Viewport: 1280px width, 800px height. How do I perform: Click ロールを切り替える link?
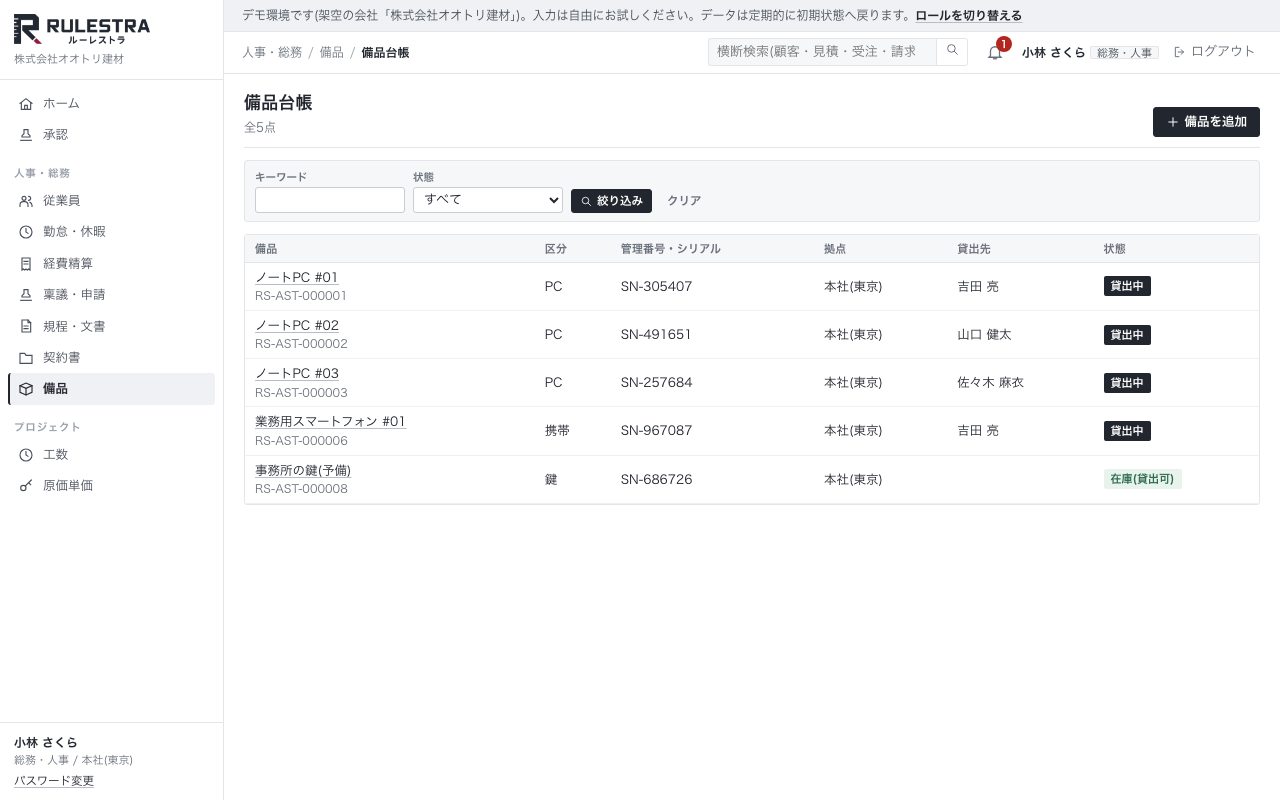[968, 16]
